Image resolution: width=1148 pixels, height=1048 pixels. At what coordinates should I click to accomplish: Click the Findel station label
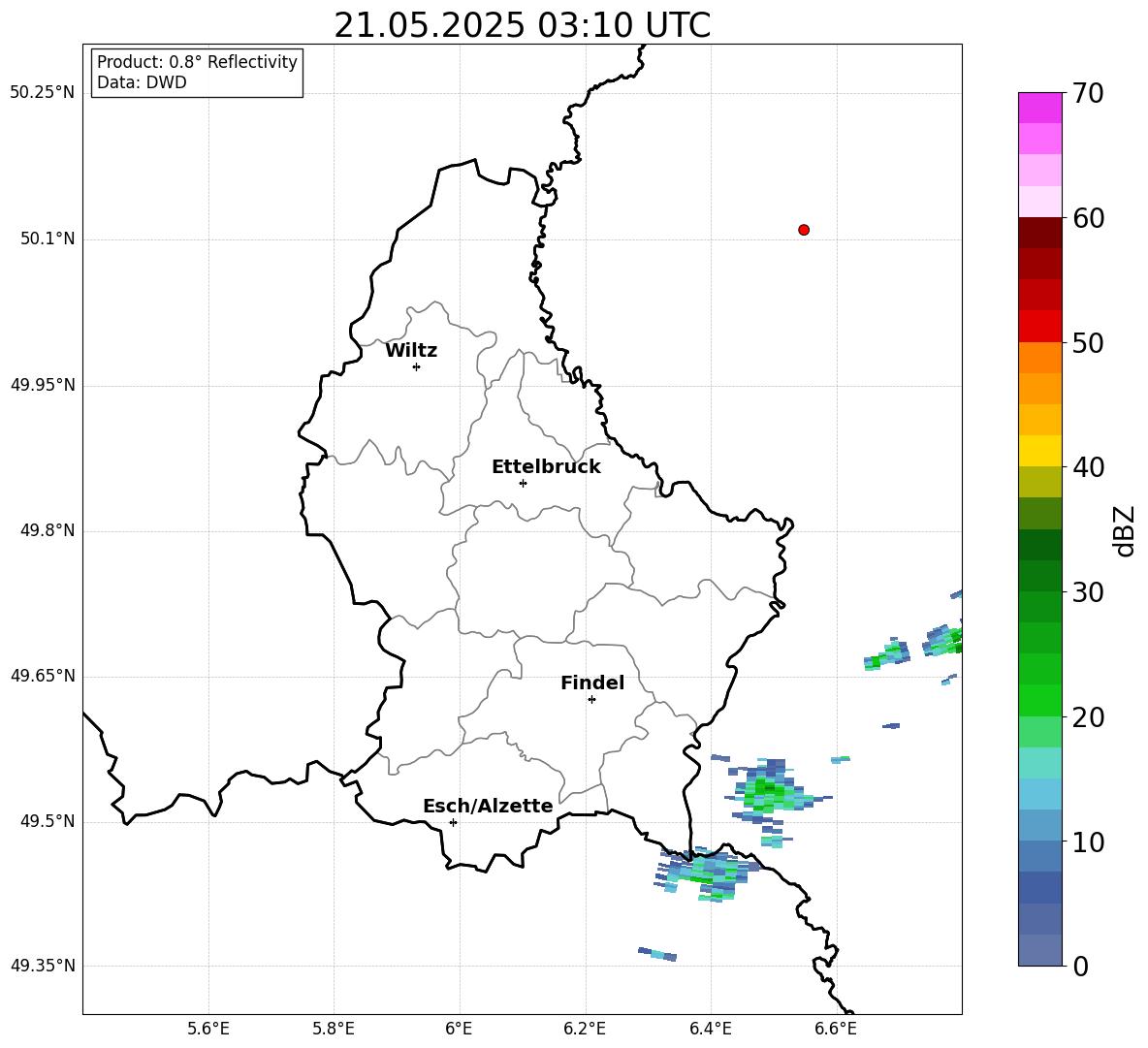point(592,683)
